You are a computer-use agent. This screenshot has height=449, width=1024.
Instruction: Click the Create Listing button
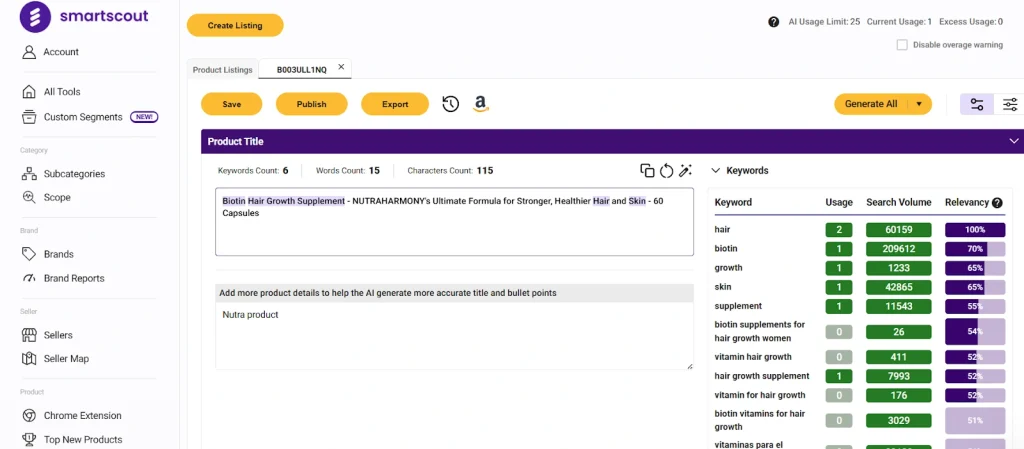[235, 25]
